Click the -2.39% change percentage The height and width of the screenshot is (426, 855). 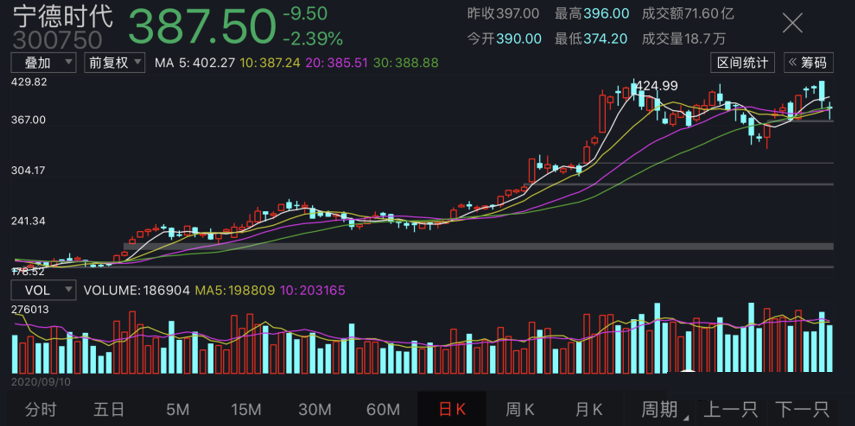point(313,39)
